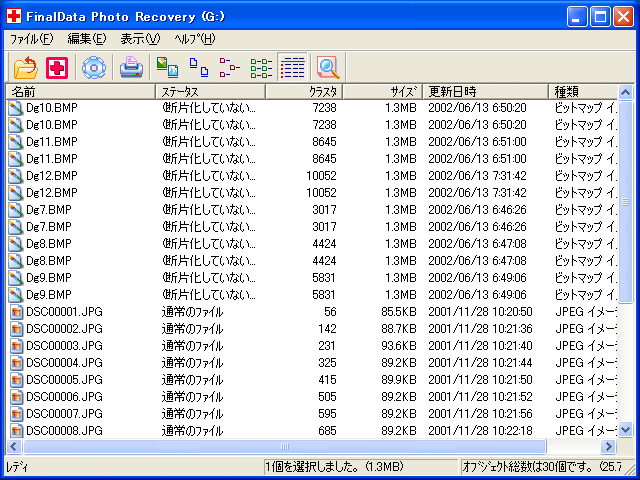
Task: Click the file icon beside DSC00004.JPG
Action: coord(16,363)
